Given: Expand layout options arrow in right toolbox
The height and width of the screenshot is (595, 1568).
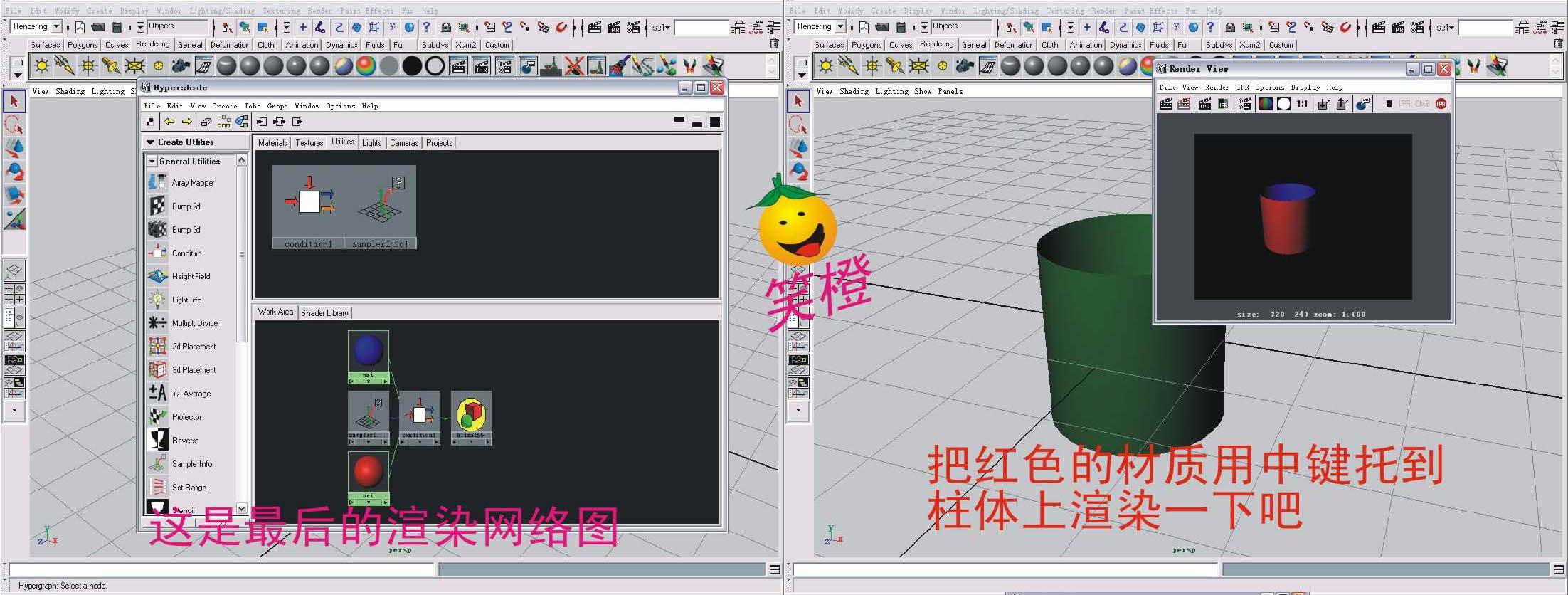Looking at the screenshot, I should (798, 411).
